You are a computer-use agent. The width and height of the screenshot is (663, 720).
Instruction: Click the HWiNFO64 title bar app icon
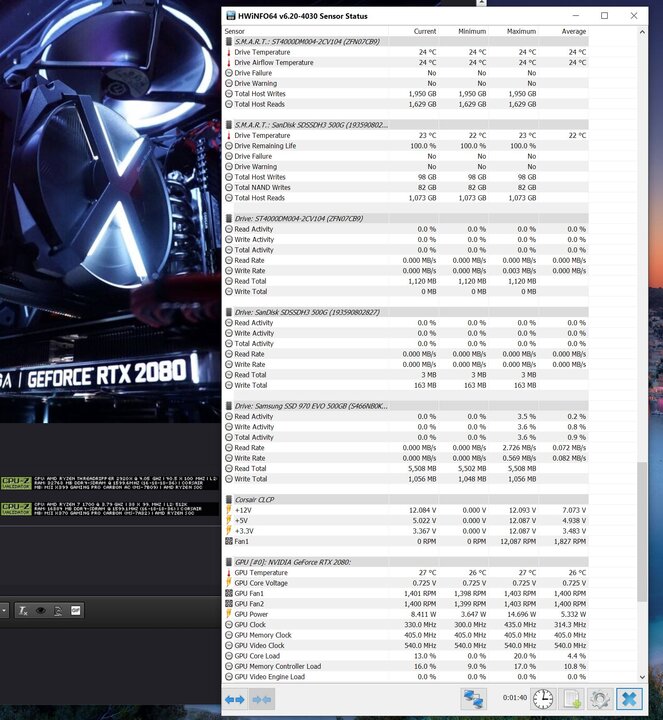(x=230, y=16)
